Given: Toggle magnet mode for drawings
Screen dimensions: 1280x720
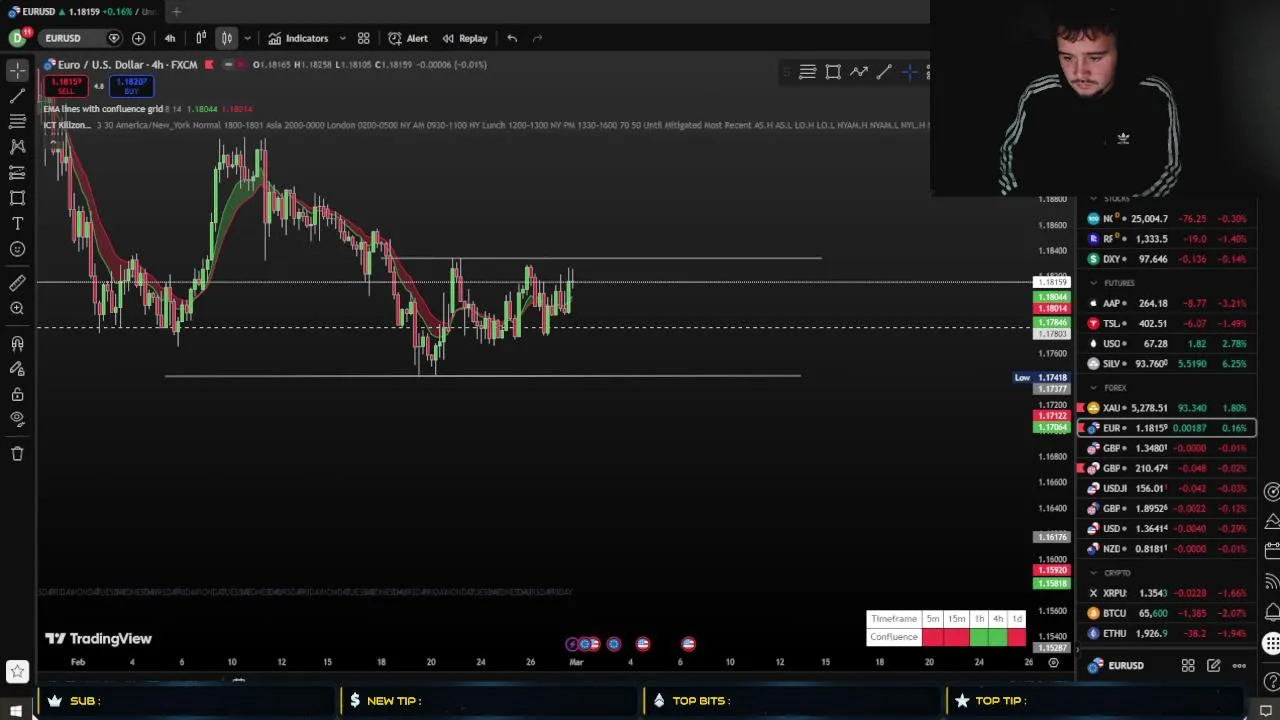Looking at the screenshot, I should coord(17,343).
